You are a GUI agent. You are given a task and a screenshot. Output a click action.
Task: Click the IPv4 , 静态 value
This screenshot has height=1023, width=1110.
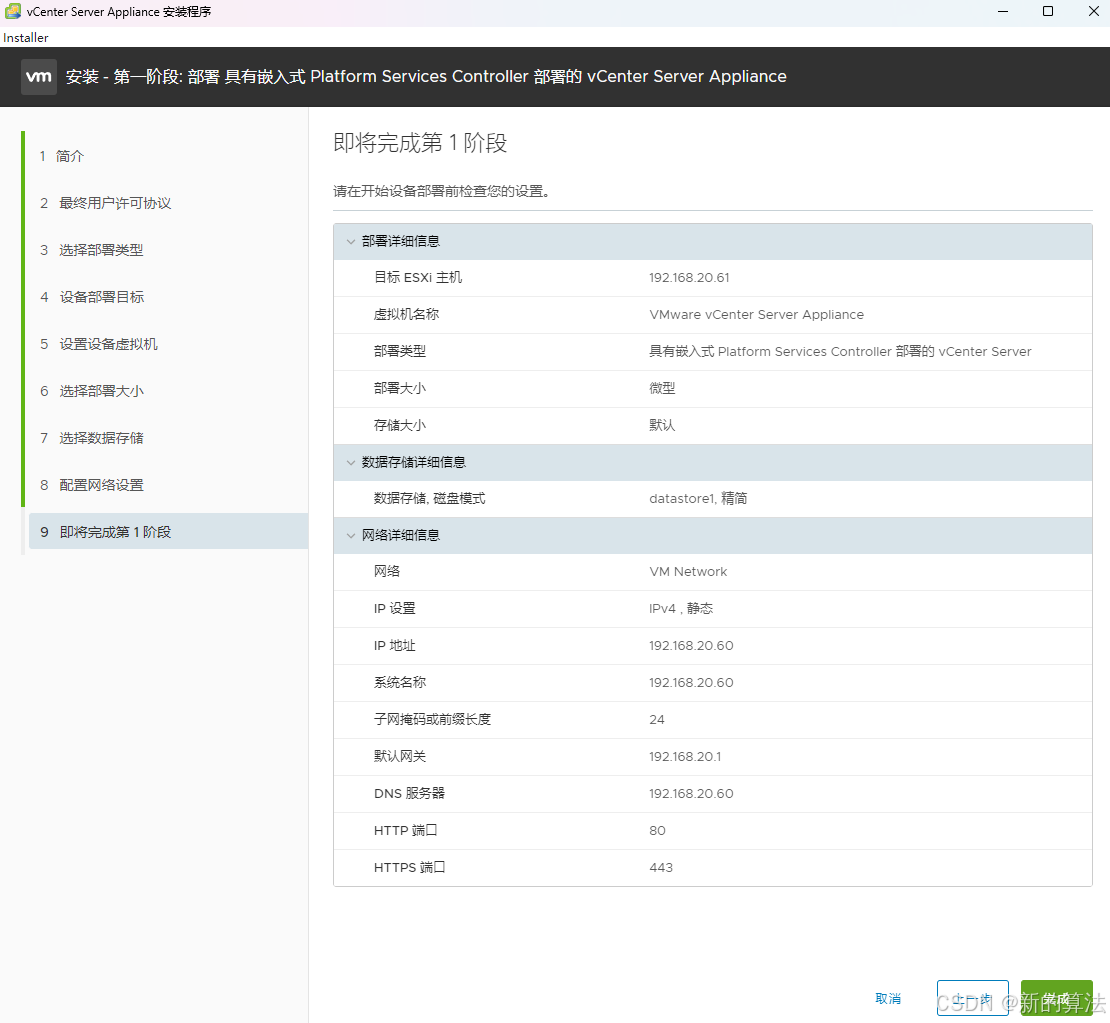click(680, 608)
